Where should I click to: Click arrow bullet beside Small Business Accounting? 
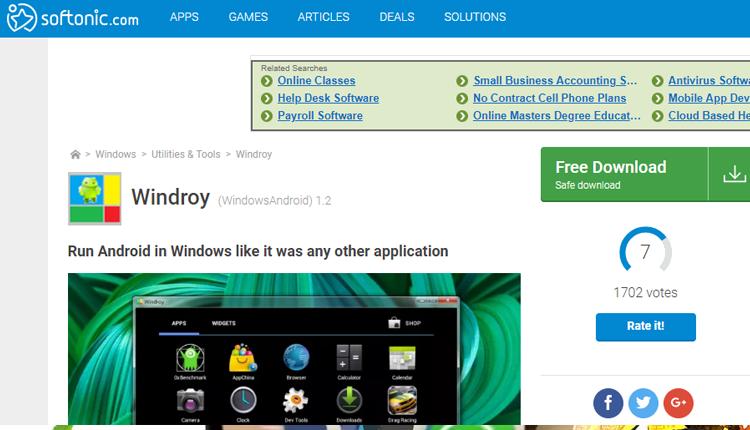(462, 81)
